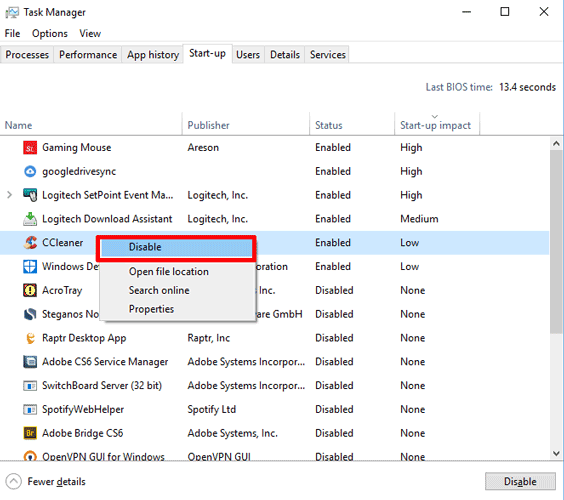This screenshot has height=500, width=564.
Task: Click the SpotifyWebHelper icon
Action: point(30,409)
